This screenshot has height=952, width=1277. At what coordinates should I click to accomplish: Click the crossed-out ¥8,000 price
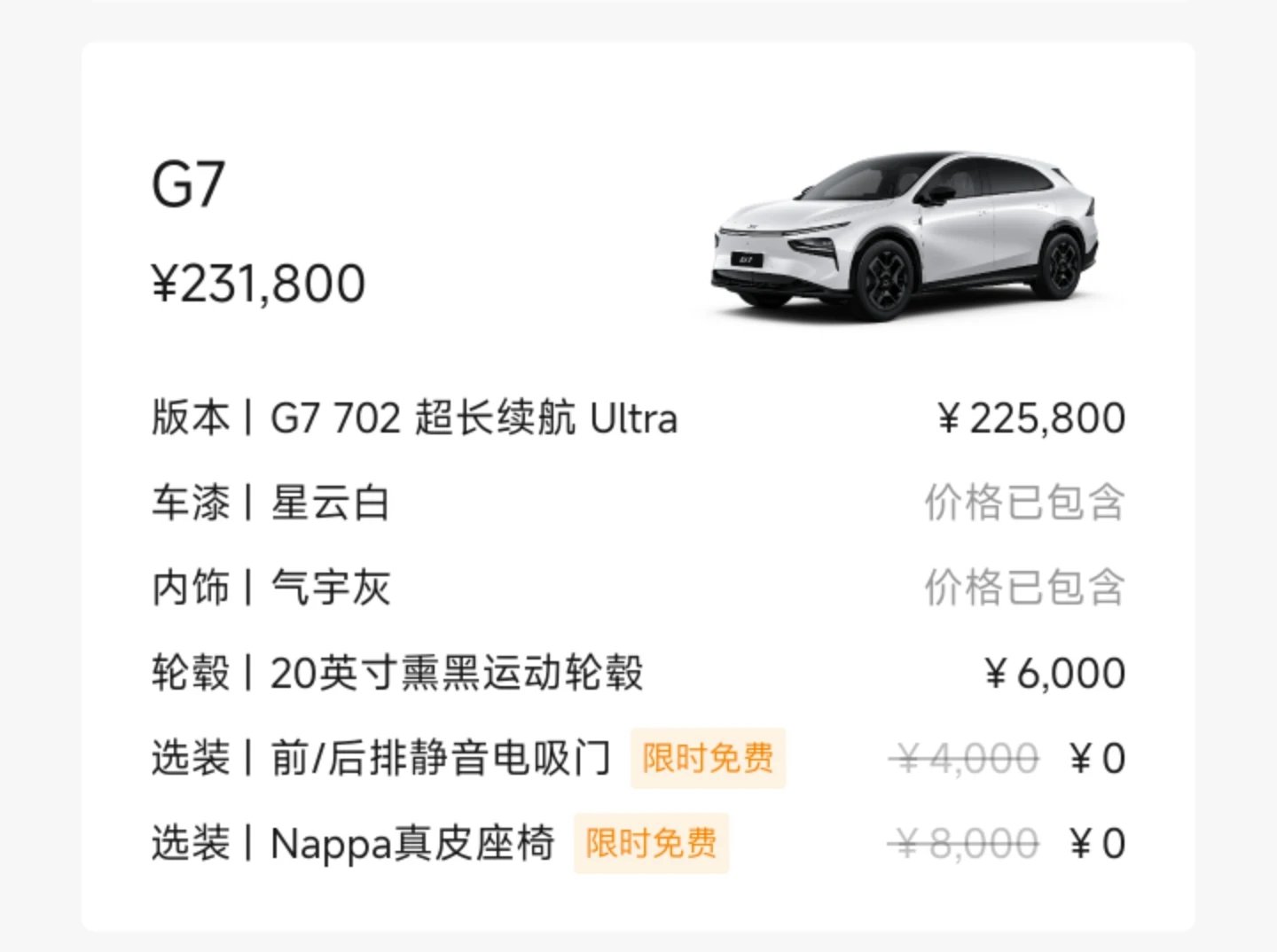pos(964,843)
